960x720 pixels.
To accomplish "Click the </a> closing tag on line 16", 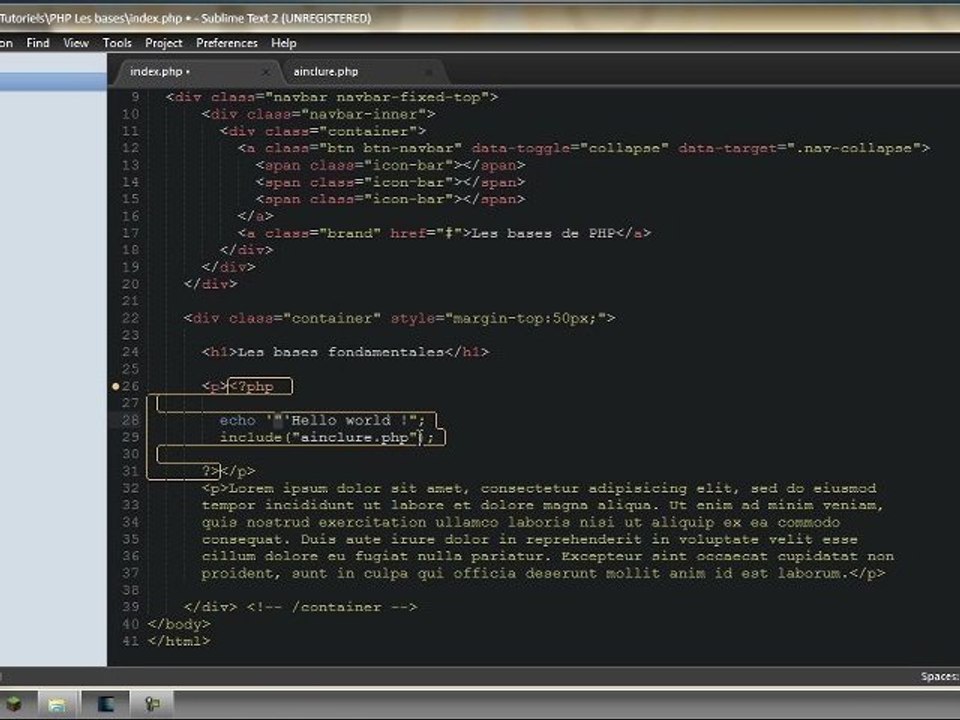I will (x=255, y=216).
